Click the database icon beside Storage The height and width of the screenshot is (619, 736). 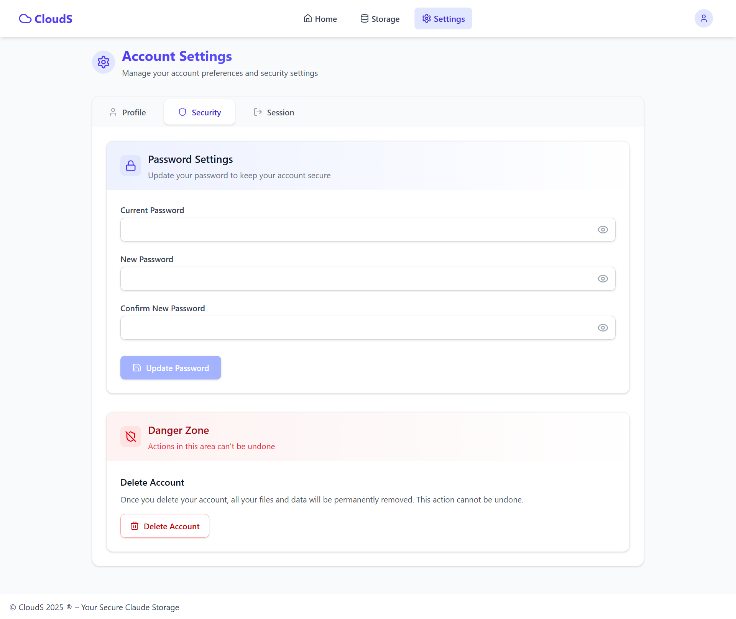[x=364, y=18]
